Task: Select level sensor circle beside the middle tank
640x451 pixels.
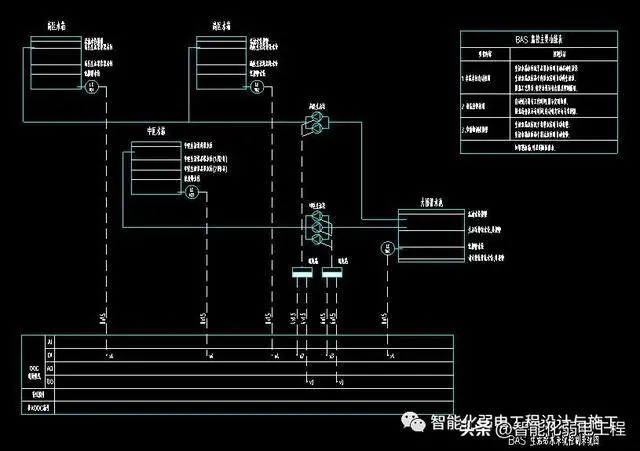Action: [192, 192]
